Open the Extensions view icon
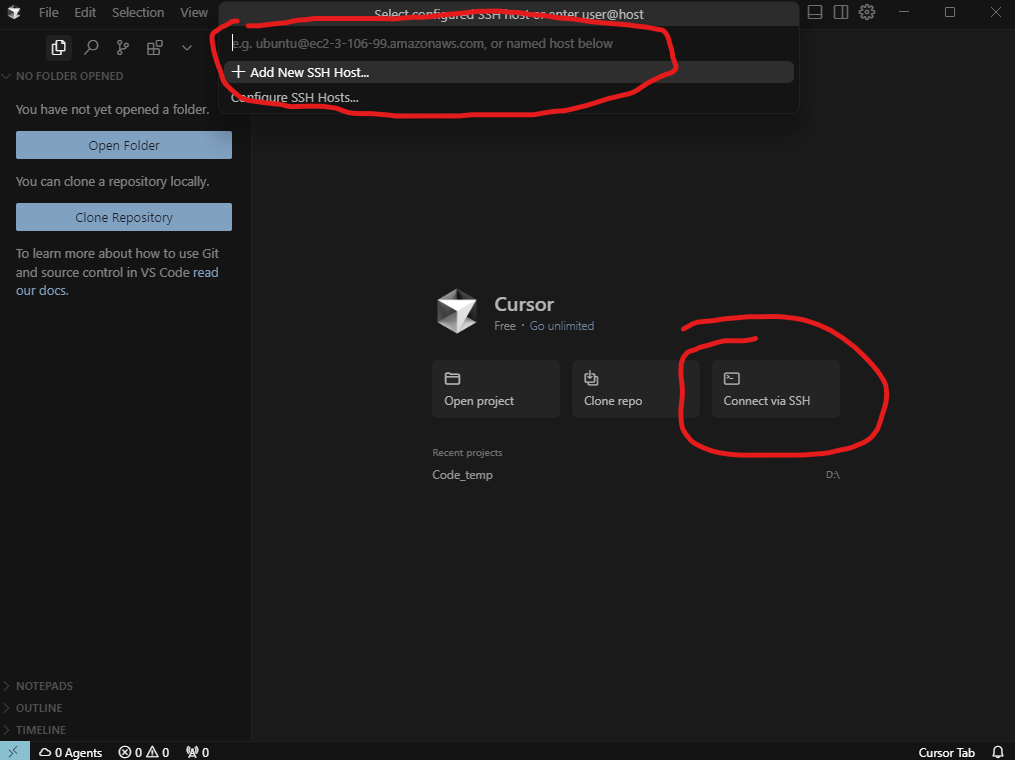The image size is (1015, 760). [155, 47]
